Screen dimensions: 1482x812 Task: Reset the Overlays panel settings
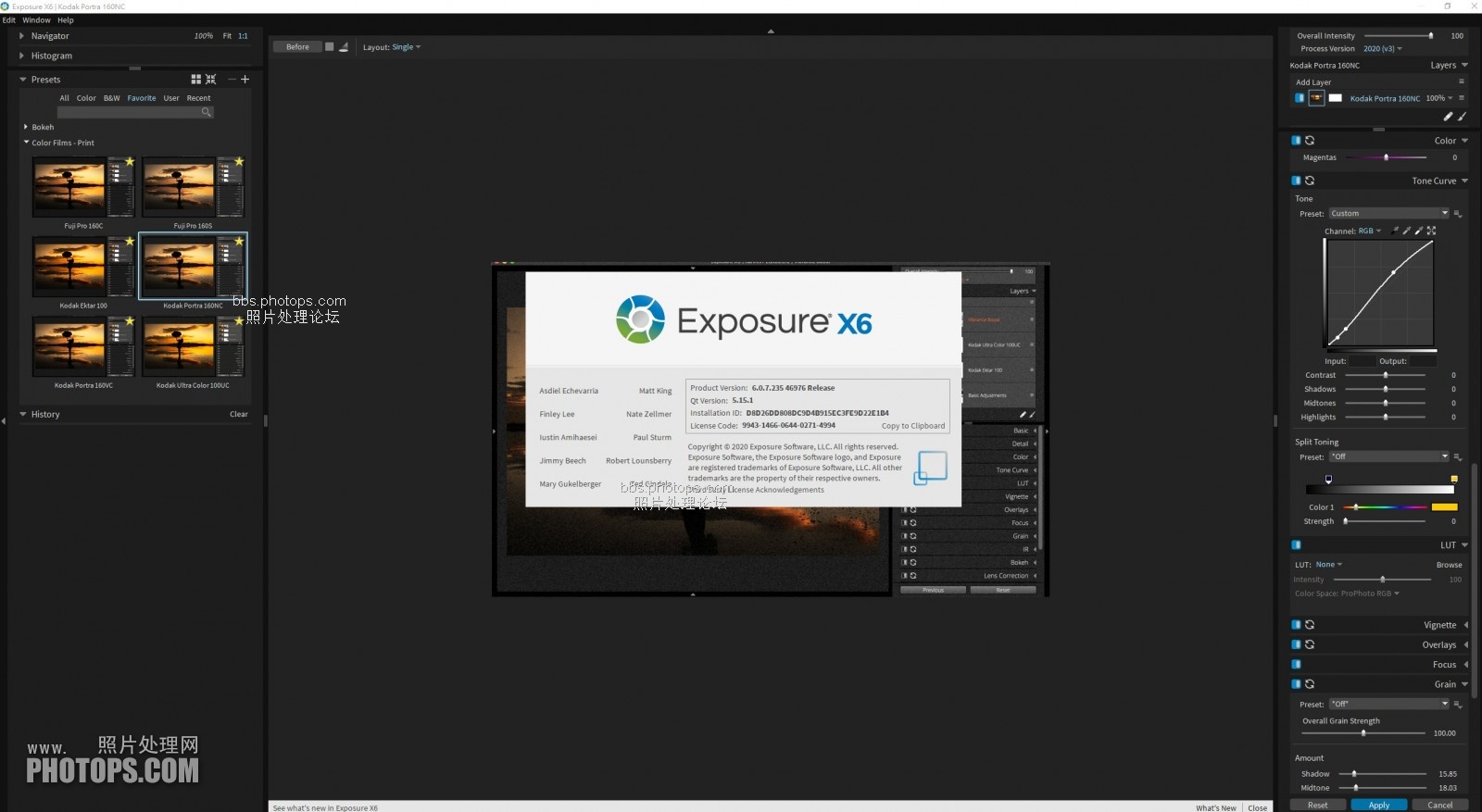coord(1310,644)
